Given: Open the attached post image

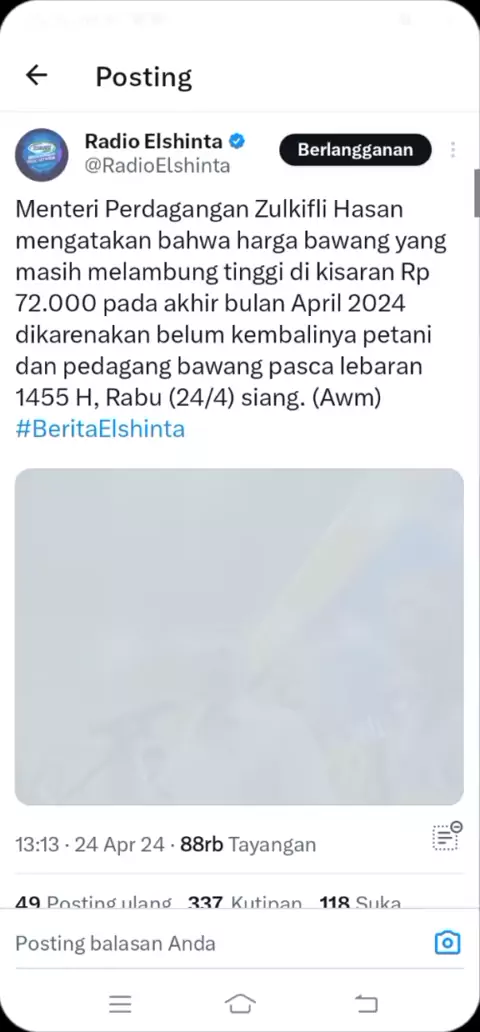Looking at the screenshot, I should [239, 636].
